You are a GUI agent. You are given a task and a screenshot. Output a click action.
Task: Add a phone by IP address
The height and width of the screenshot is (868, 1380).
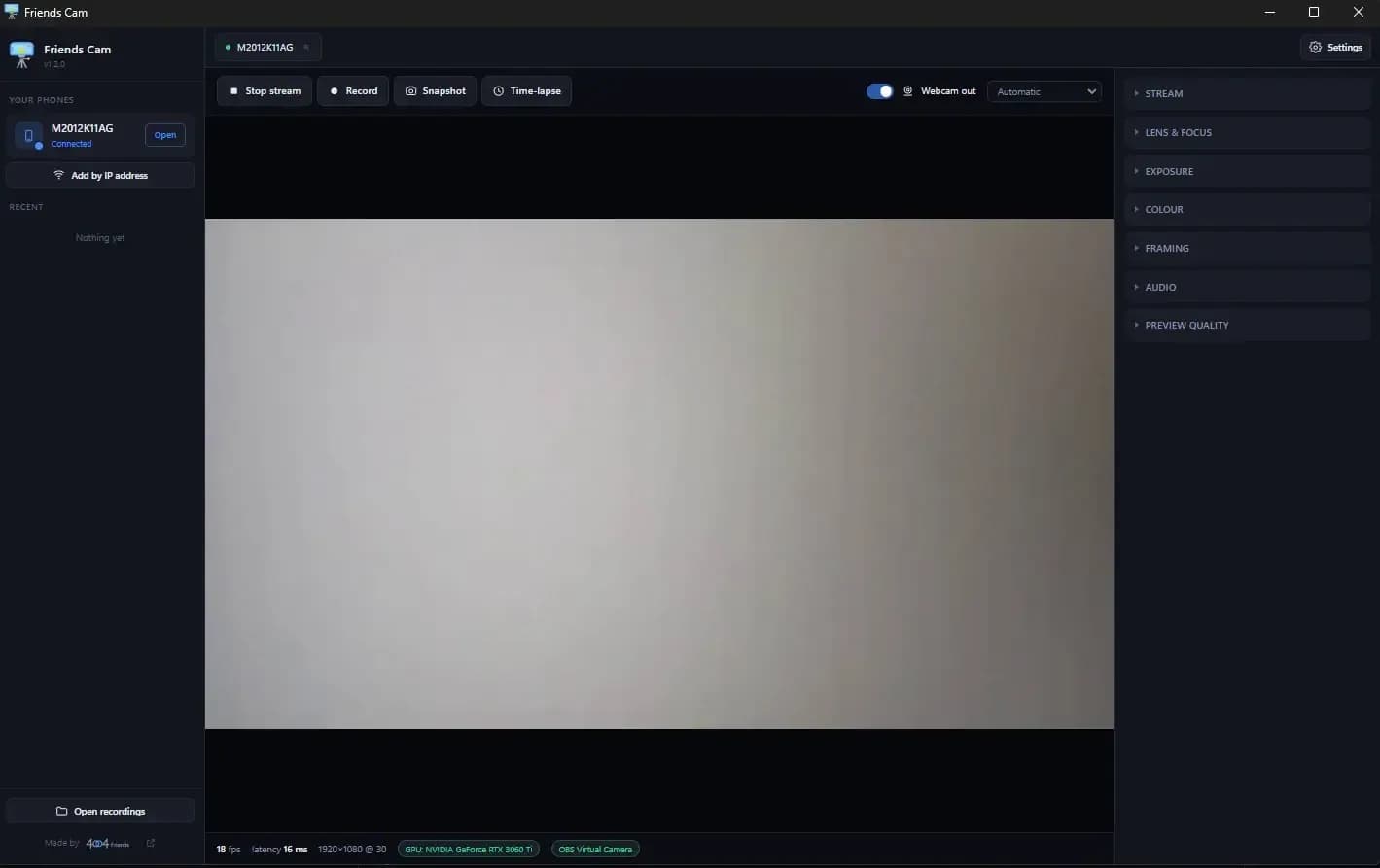(100, 176)
